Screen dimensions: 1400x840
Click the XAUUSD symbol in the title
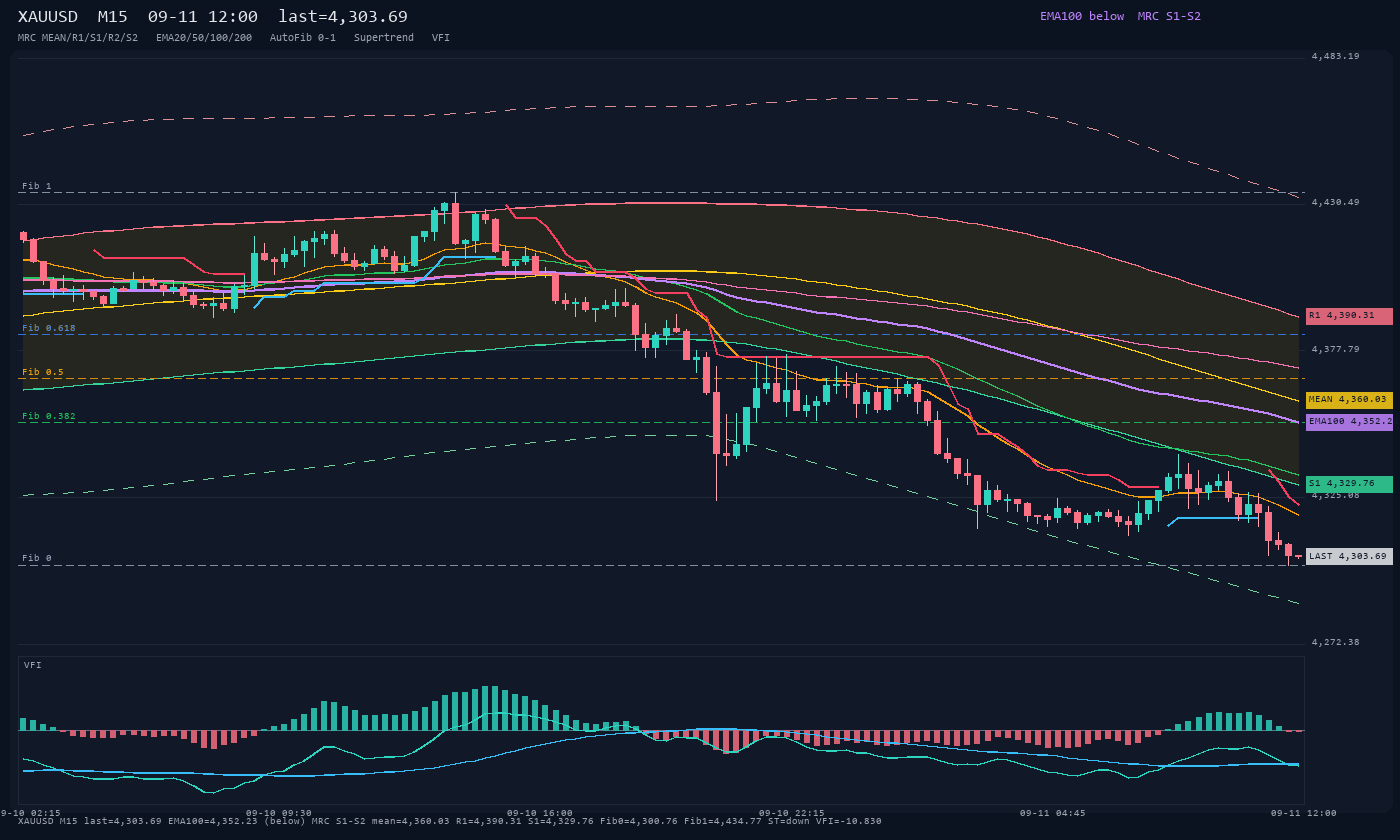[48, 17]
